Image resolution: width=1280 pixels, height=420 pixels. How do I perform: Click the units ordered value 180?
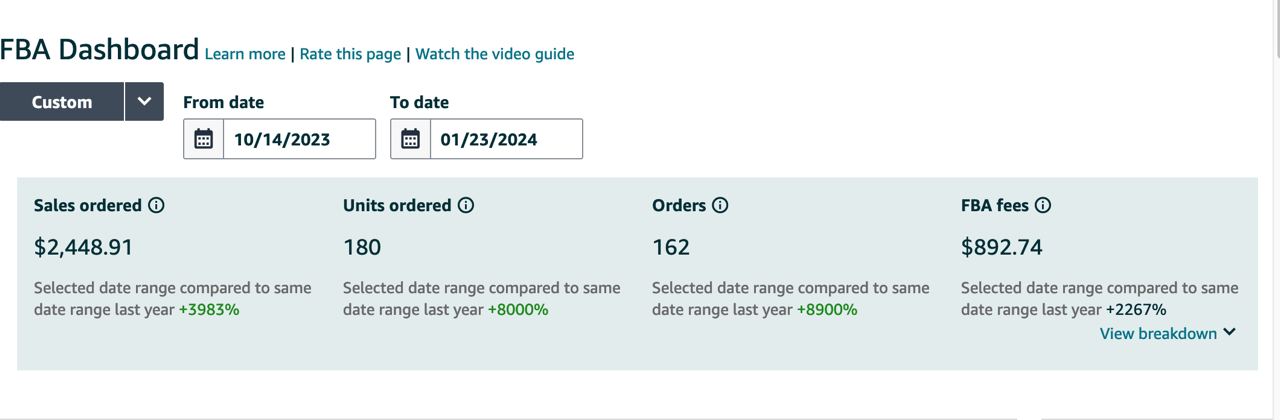coord(362,247)
